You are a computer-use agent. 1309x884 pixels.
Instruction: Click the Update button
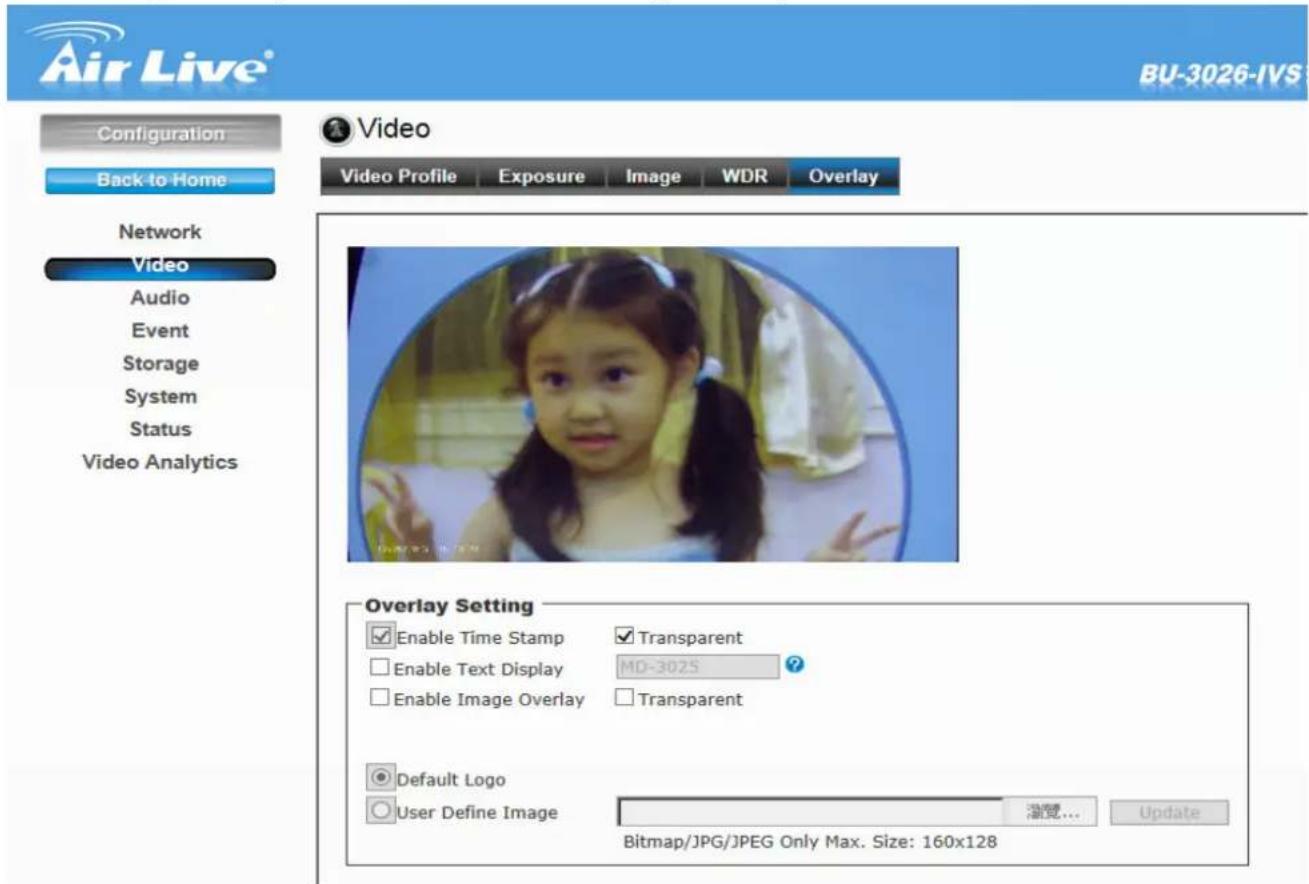click(1169, 812)
